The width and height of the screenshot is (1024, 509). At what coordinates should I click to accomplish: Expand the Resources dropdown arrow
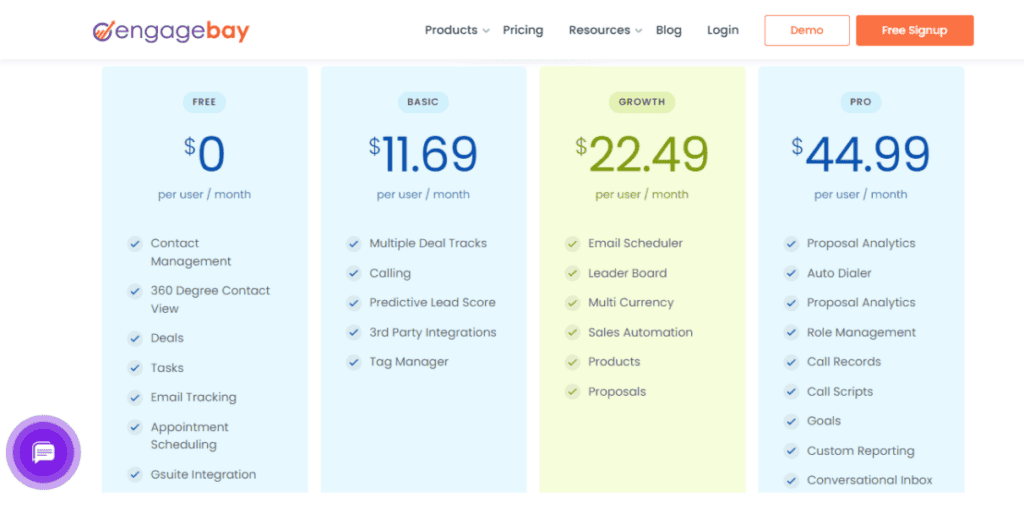pyautogui.click(x=639, y=31)
